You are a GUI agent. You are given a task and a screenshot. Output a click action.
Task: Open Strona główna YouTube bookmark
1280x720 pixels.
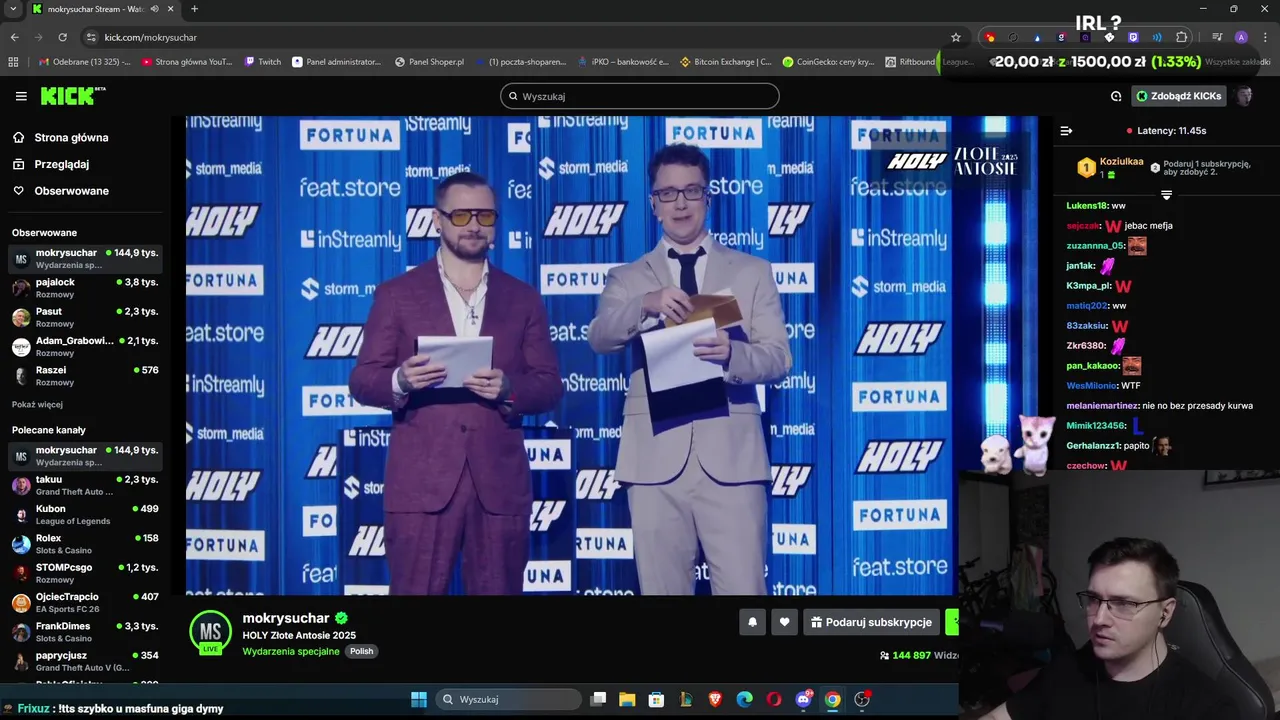click(x=187, y=62)
